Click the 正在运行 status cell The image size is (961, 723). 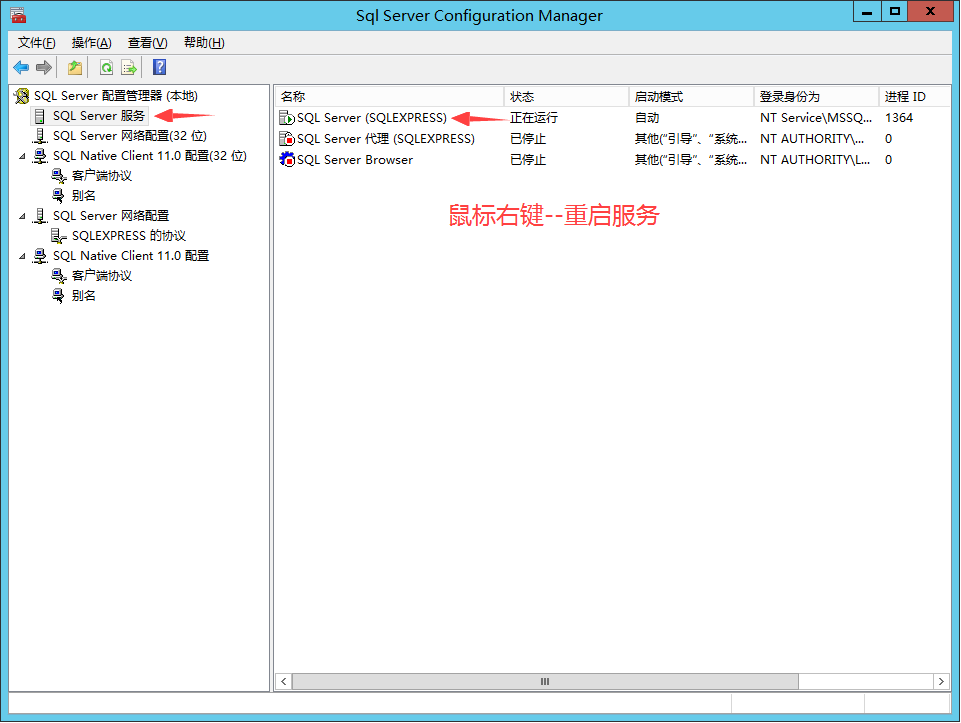coord(534,118)
